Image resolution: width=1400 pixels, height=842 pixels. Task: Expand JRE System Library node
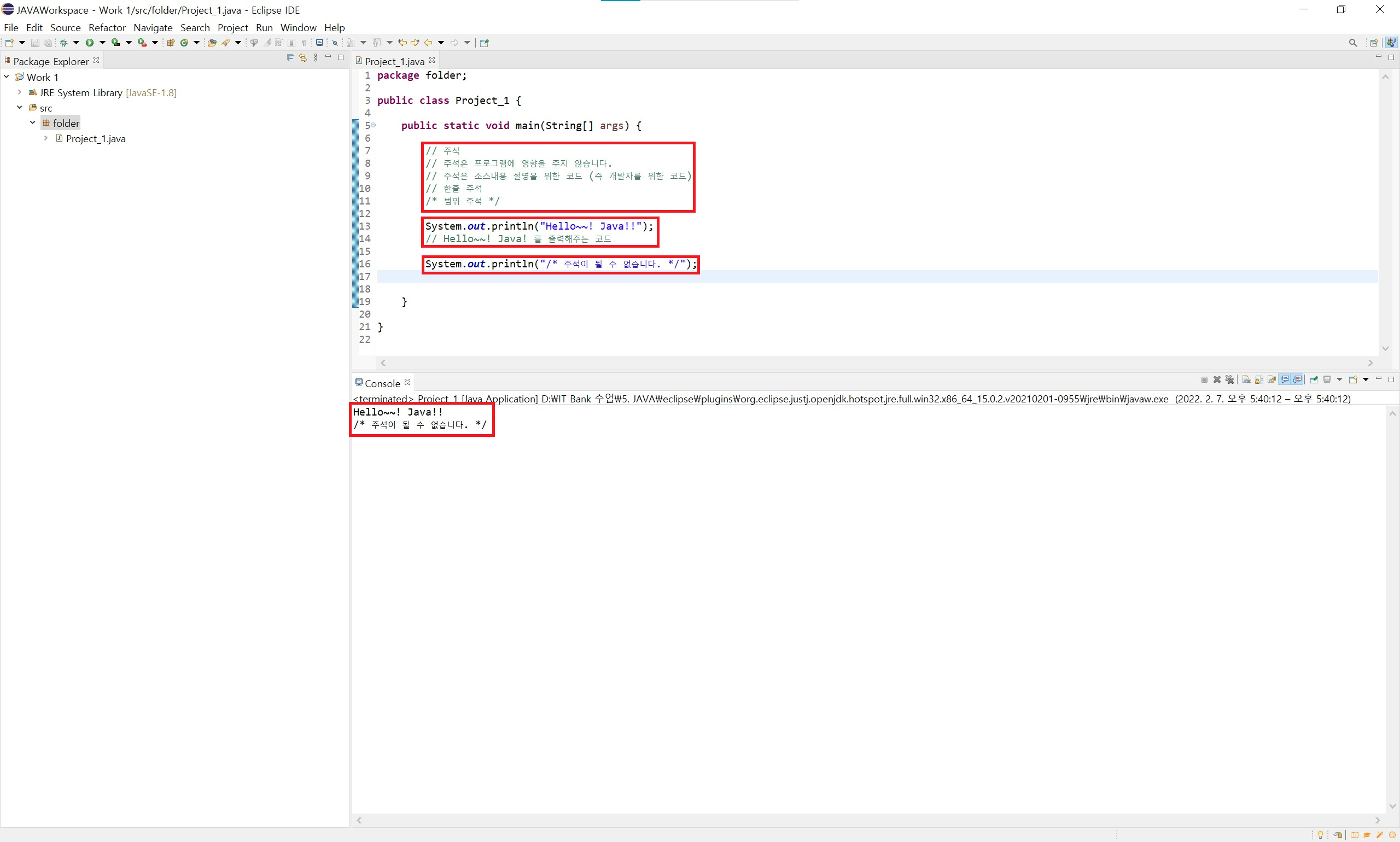[x=19, y=92]
